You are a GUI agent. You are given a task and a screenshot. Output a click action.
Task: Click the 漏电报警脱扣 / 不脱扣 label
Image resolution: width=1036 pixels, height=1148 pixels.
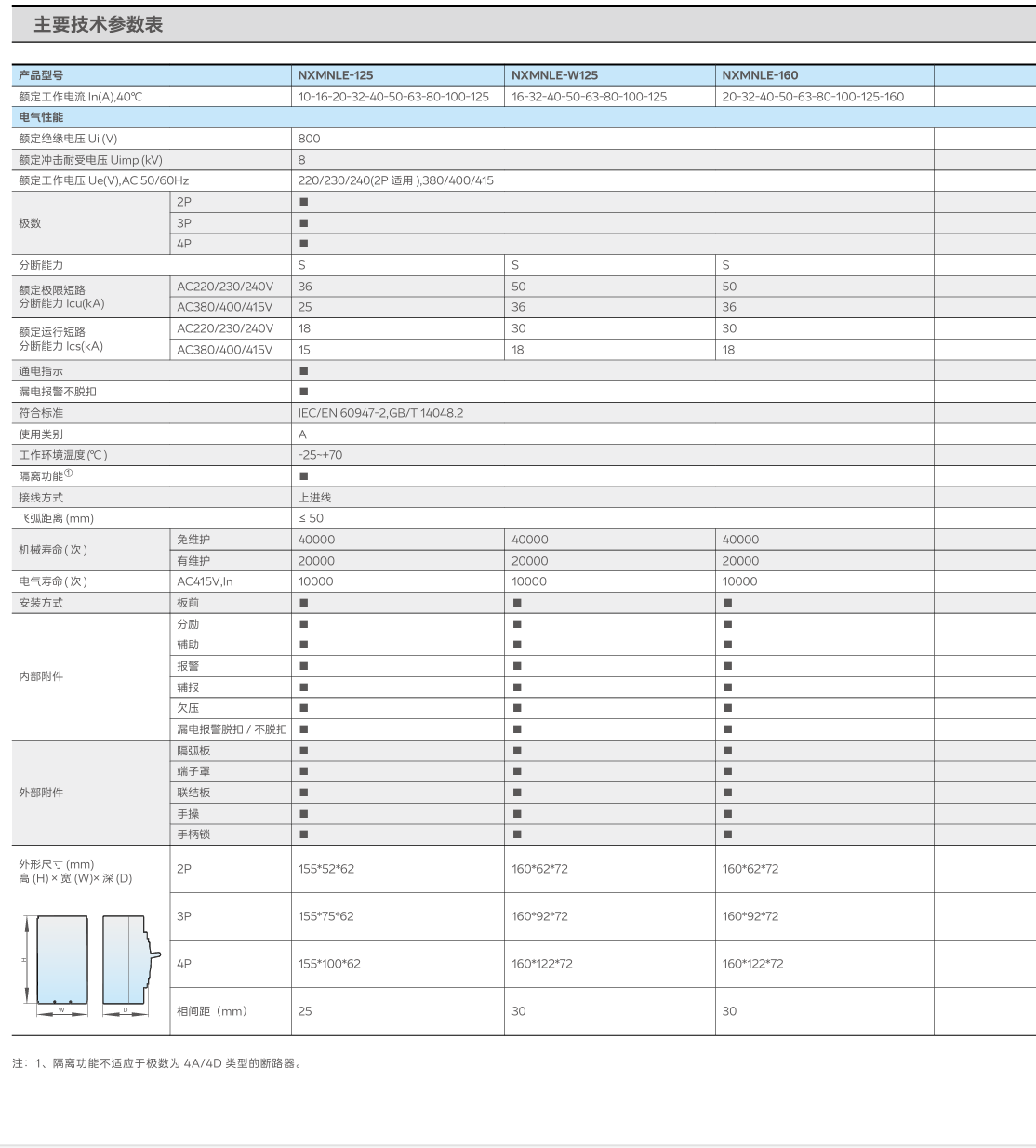point(232,729)
